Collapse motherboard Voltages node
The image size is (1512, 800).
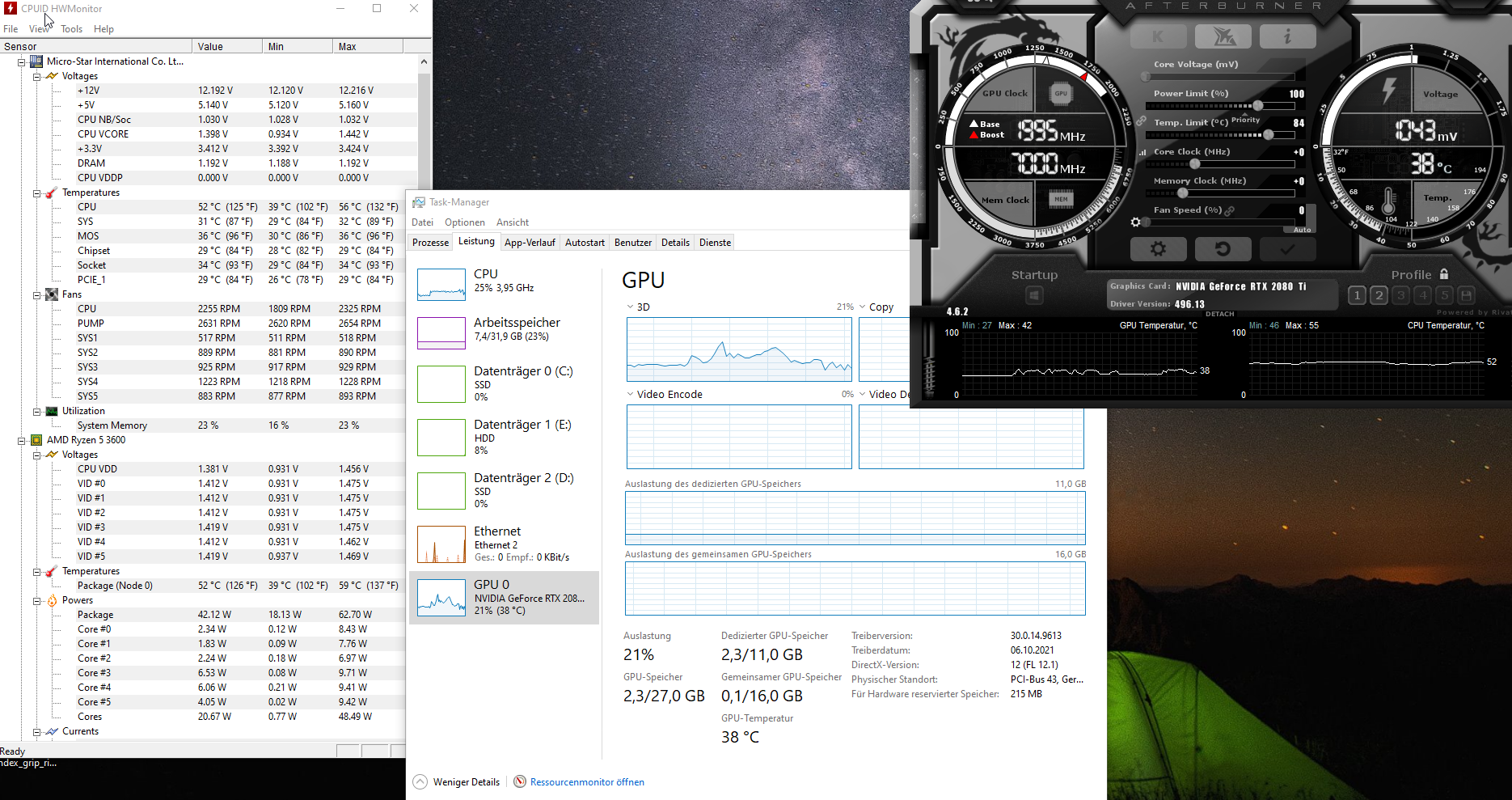(x=36, y=76)
